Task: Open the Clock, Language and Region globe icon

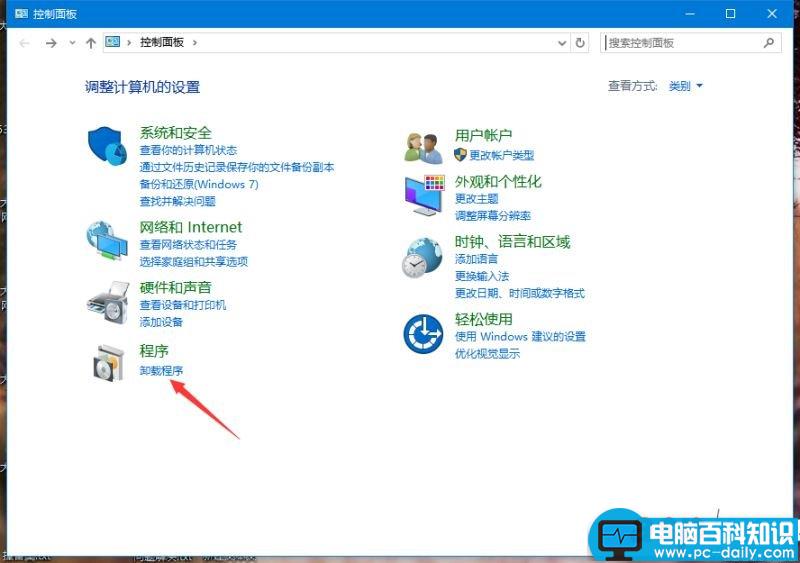Action: [422, 258]
